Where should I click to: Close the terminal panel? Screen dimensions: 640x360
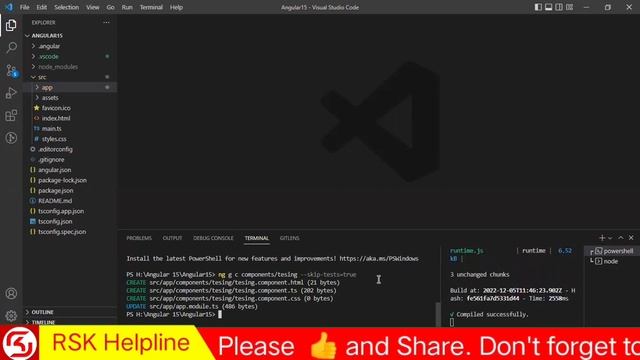click(x=631, y=238)
